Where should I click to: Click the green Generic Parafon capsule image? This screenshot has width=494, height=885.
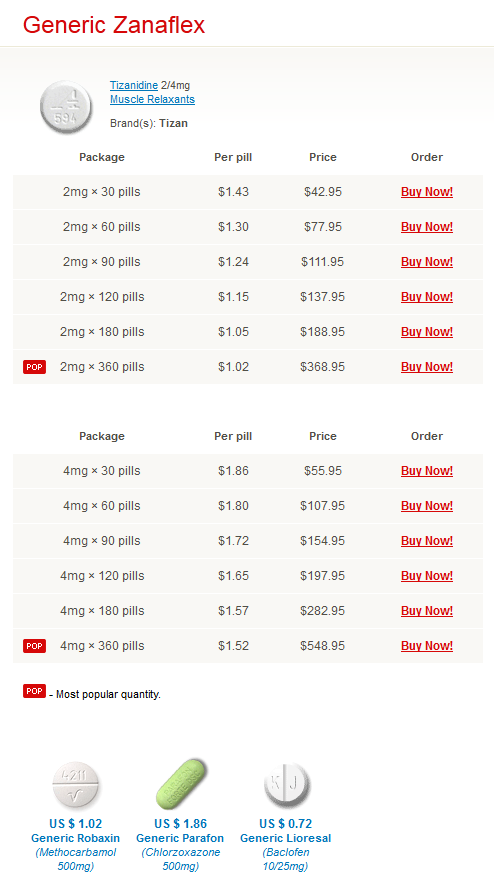click(181, 784)
